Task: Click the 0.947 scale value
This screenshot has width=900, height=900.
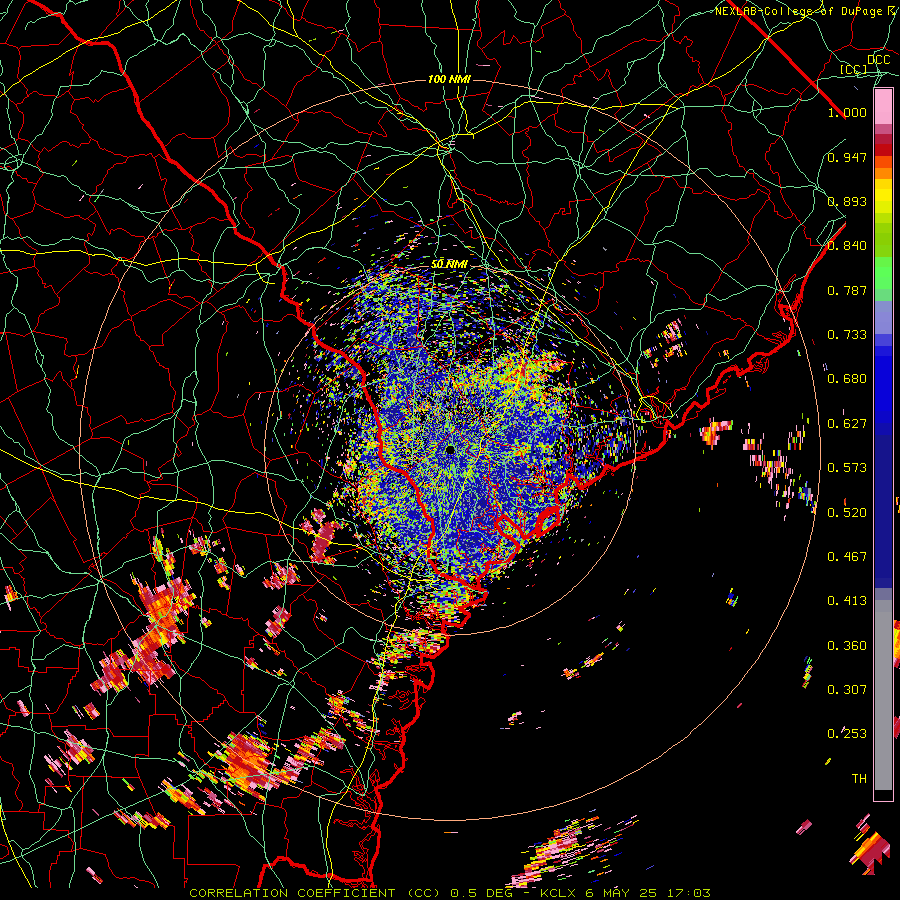Action: [847, 157]
